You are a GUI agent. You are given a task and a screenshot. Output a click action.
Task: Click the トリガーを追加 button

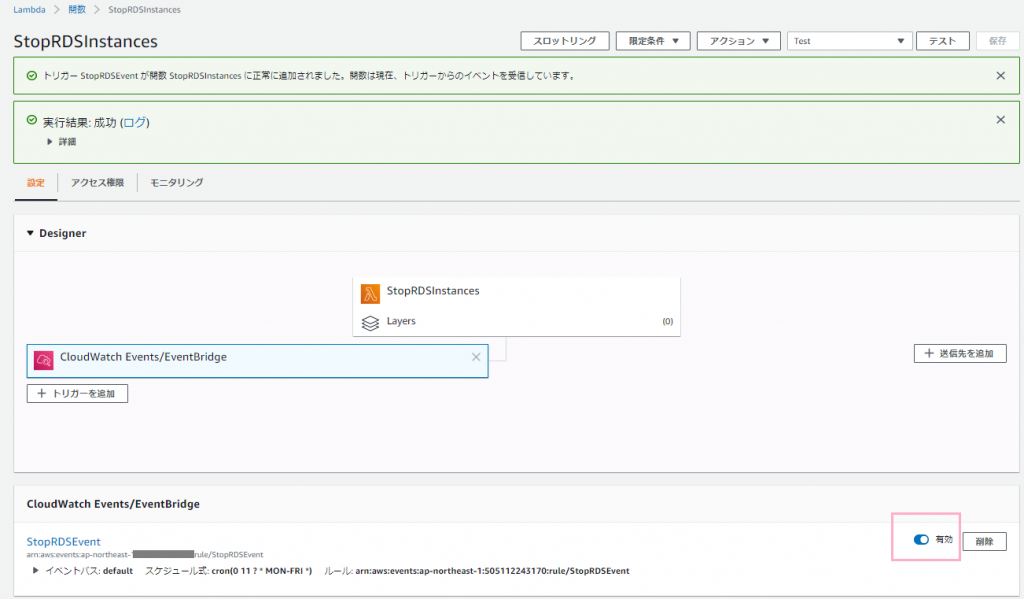[x=77, y=393]
